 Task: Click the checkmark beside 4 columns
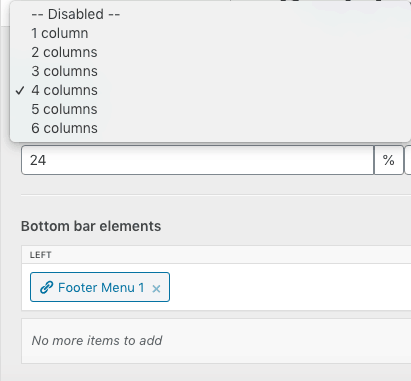[20, 90]
